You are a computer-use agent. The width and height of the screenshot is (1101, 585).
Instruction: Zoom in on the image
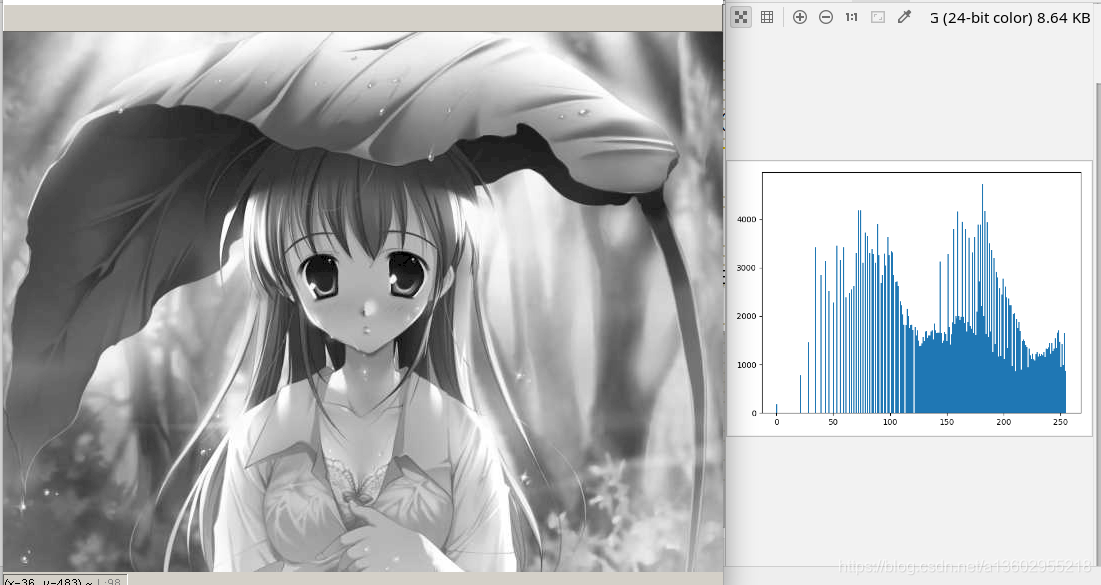pyautogui.click(x=800, y=18)
